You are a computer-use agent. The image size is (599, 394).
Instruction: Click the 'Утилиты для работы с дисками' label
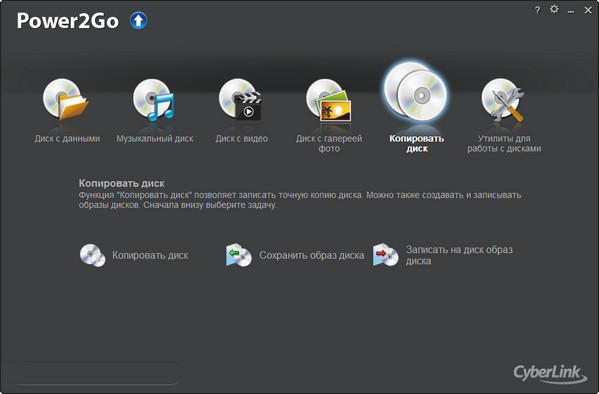(x=504, y=143)
